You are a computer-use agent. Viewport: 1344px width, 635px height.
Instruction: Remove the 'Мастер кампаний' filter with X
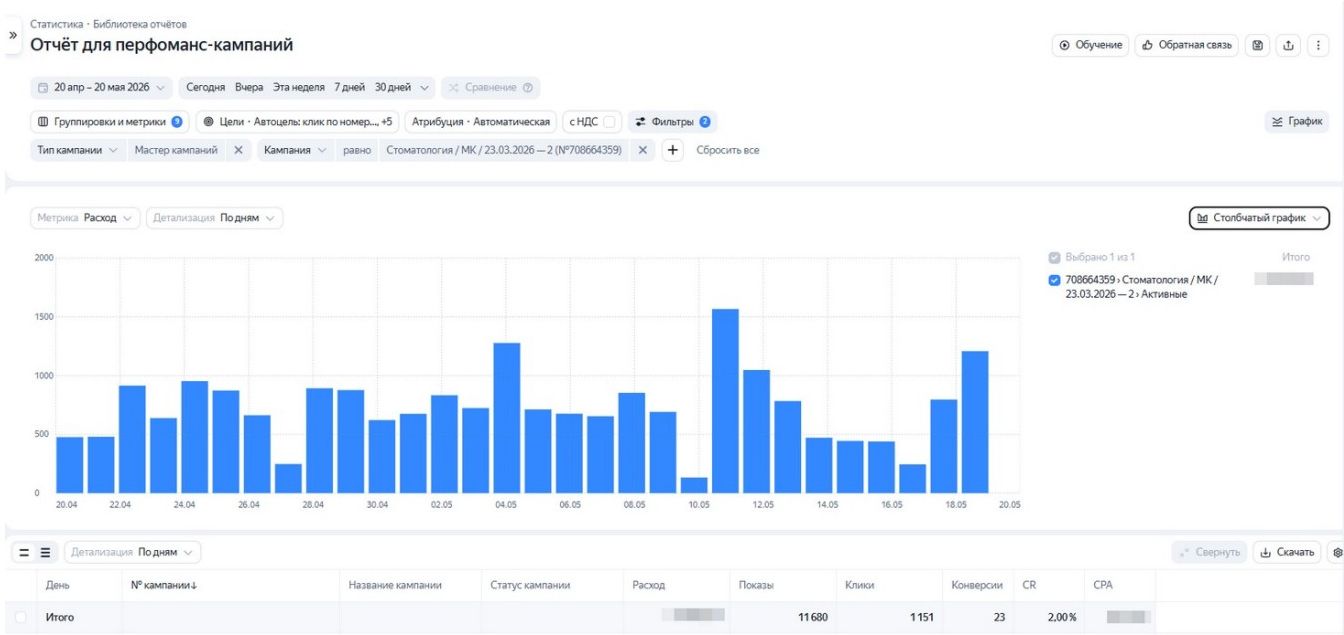coord(237,150)
